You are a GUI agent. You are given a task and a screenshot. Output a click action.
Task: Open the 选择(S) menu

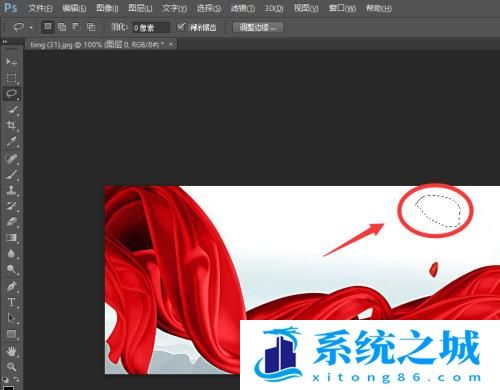tap(209, 8)
